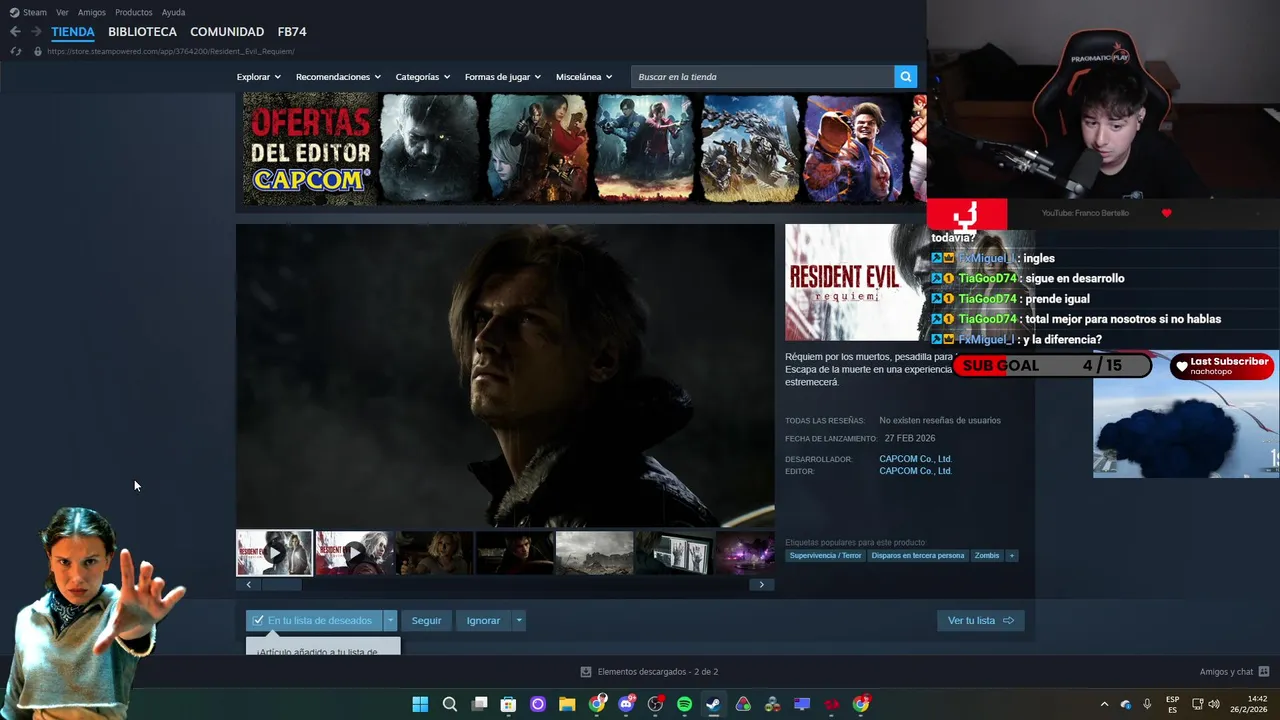Click the microphone icon in system tray

1147,704
